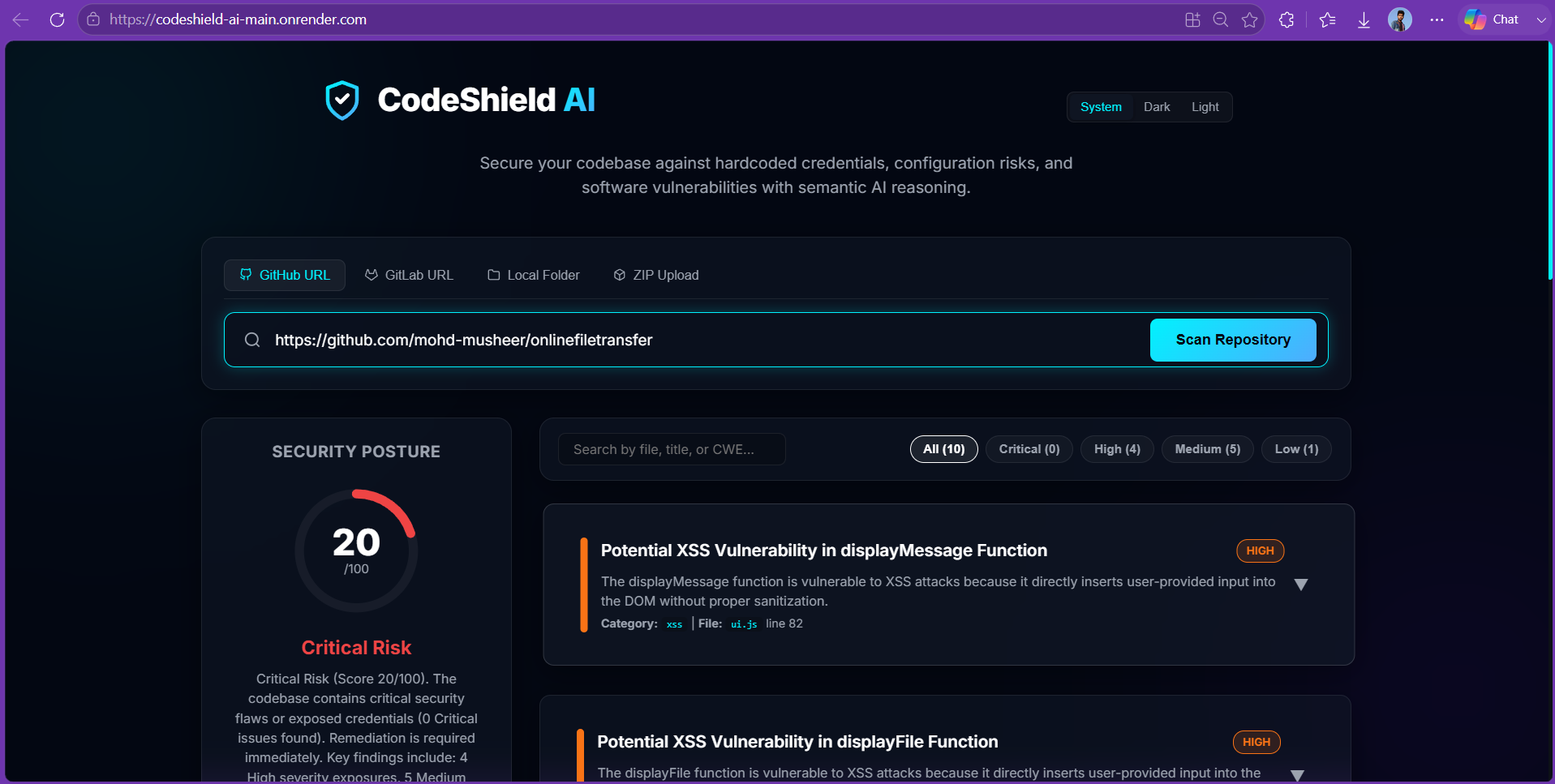Expand the displayMessage XSS finding

1301,585
